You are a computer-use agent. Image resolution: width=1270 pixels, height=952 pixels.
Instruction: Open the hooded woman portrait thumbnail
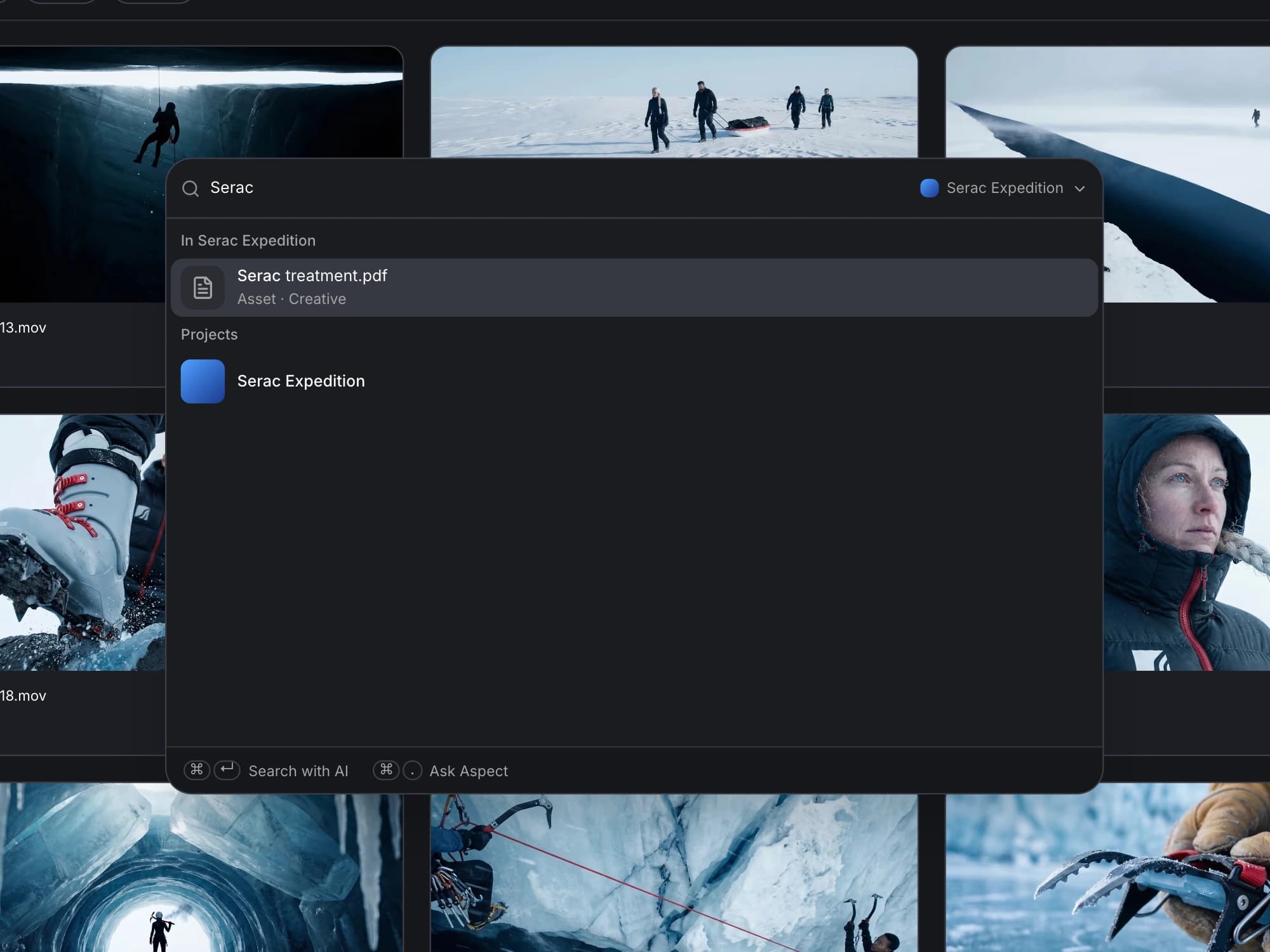coord(1187,543)
